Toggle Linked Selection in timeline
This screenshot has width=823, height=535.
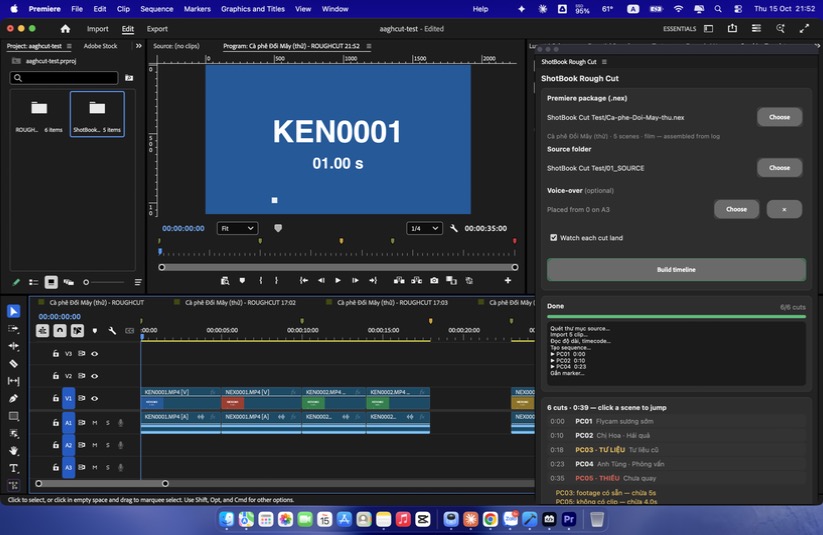(x=77, y=331)
